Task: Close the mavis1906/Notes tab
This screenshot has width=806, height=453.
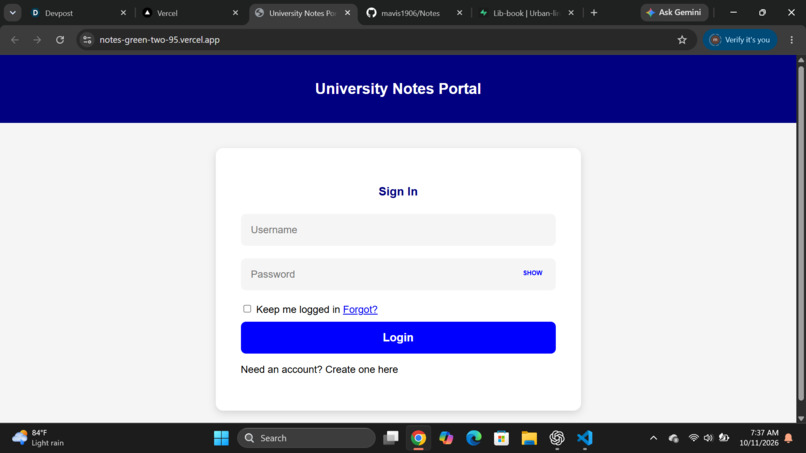Action: pos(460,13)
